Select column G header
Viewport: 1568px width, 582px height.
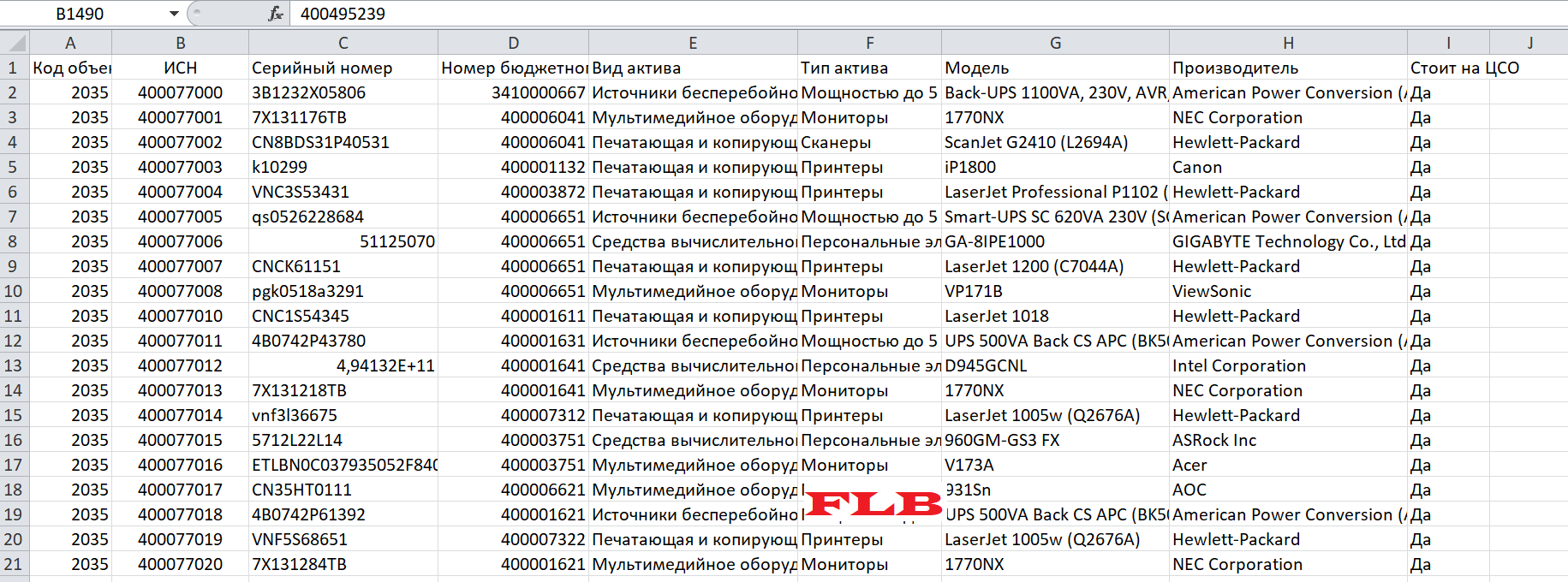pos(1055,43)
